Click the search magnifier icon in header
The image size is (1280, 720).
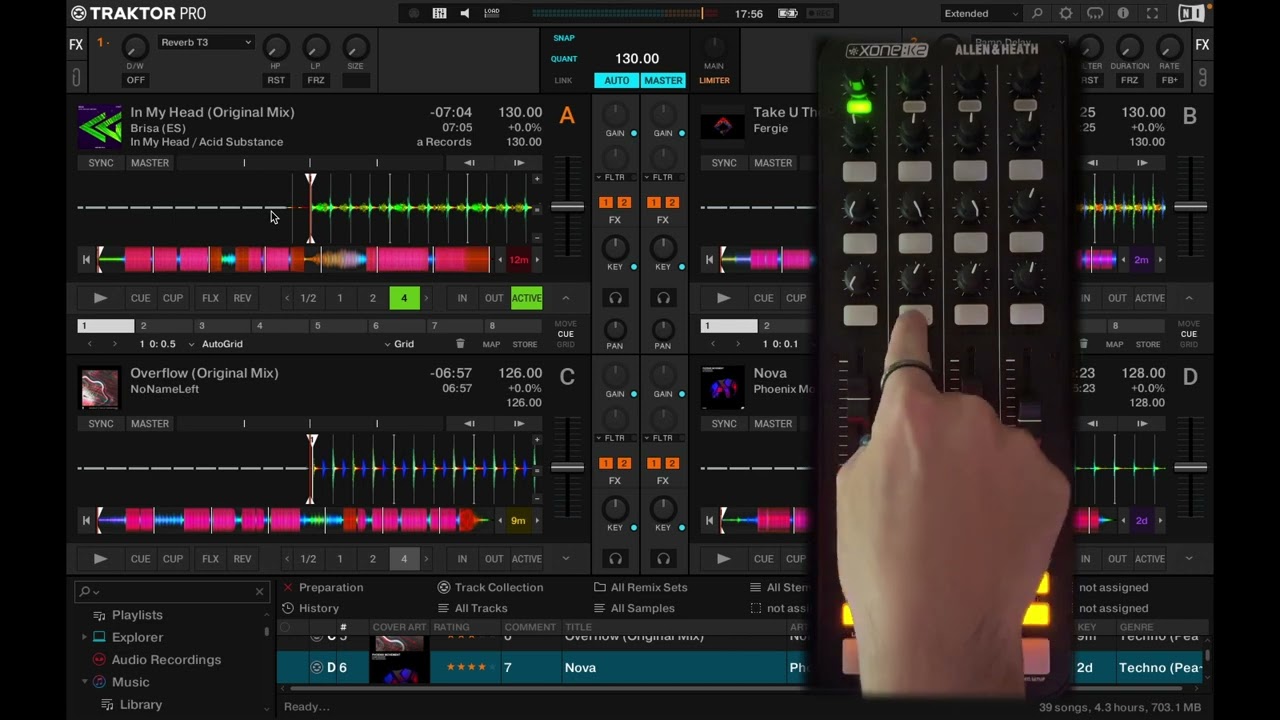[1037, 13]
